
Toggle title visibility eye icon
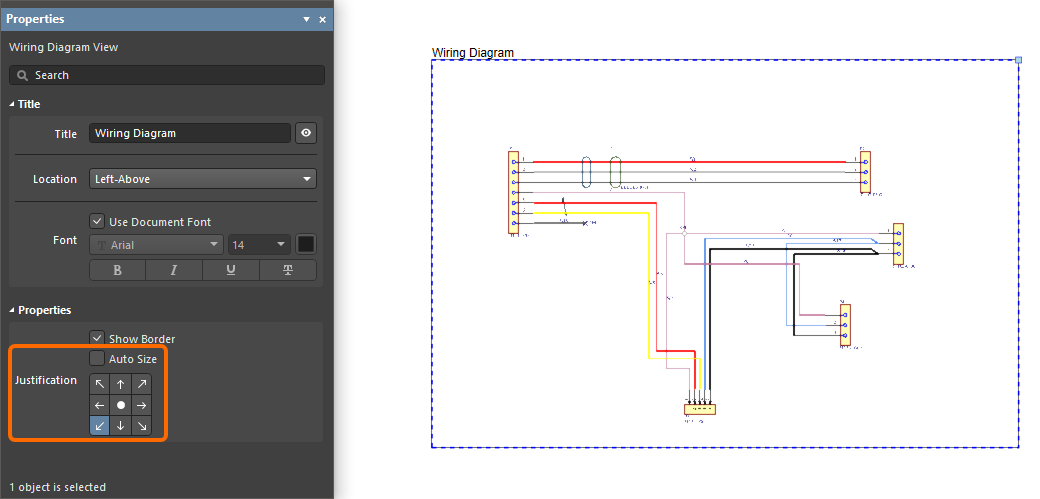click(306, 133)
